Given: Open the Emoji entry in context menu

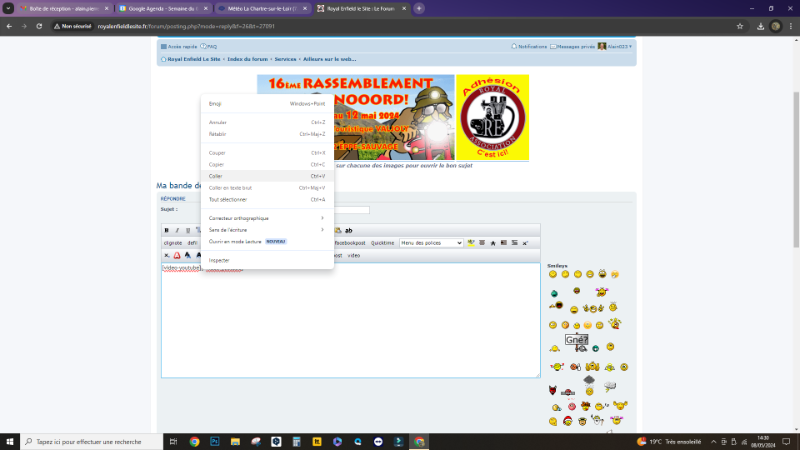Looking at the screenshot, I should (267, 104).
